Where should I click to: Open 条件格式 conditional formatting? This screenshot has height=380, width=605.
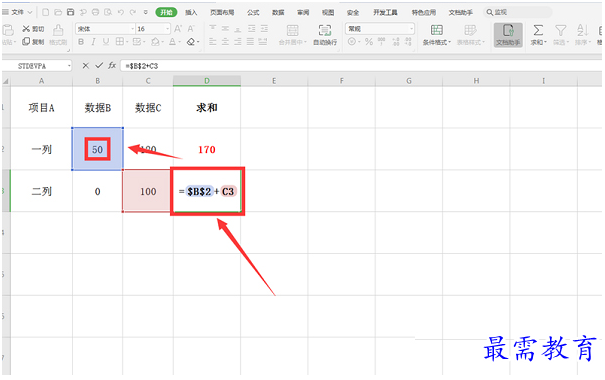[436, 35]
